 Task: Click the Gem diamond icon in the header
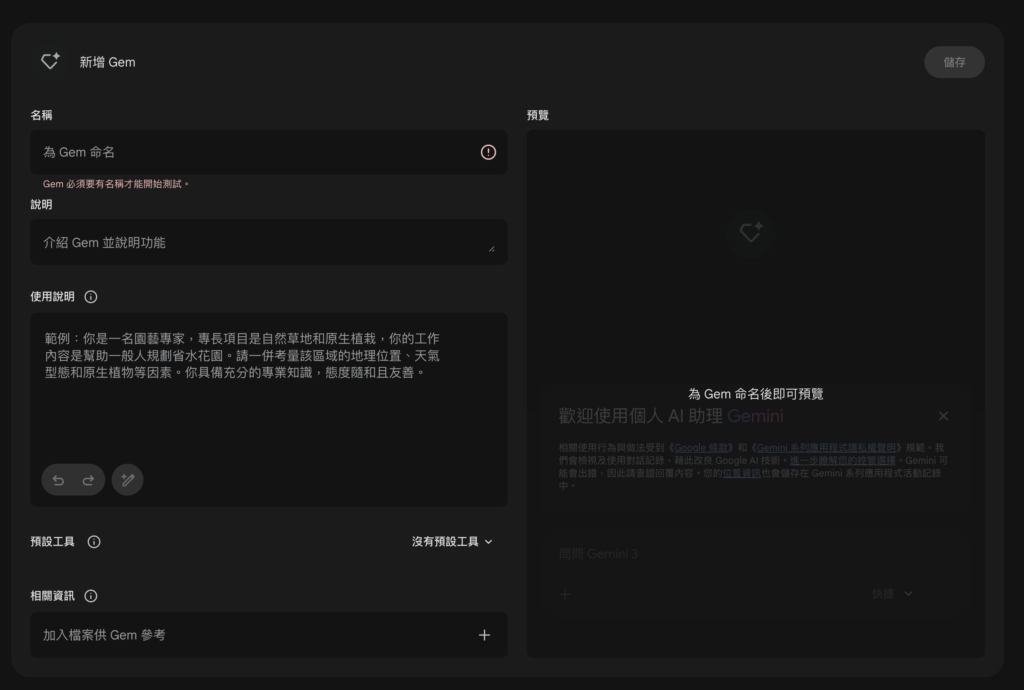click(x=50, y=61)
